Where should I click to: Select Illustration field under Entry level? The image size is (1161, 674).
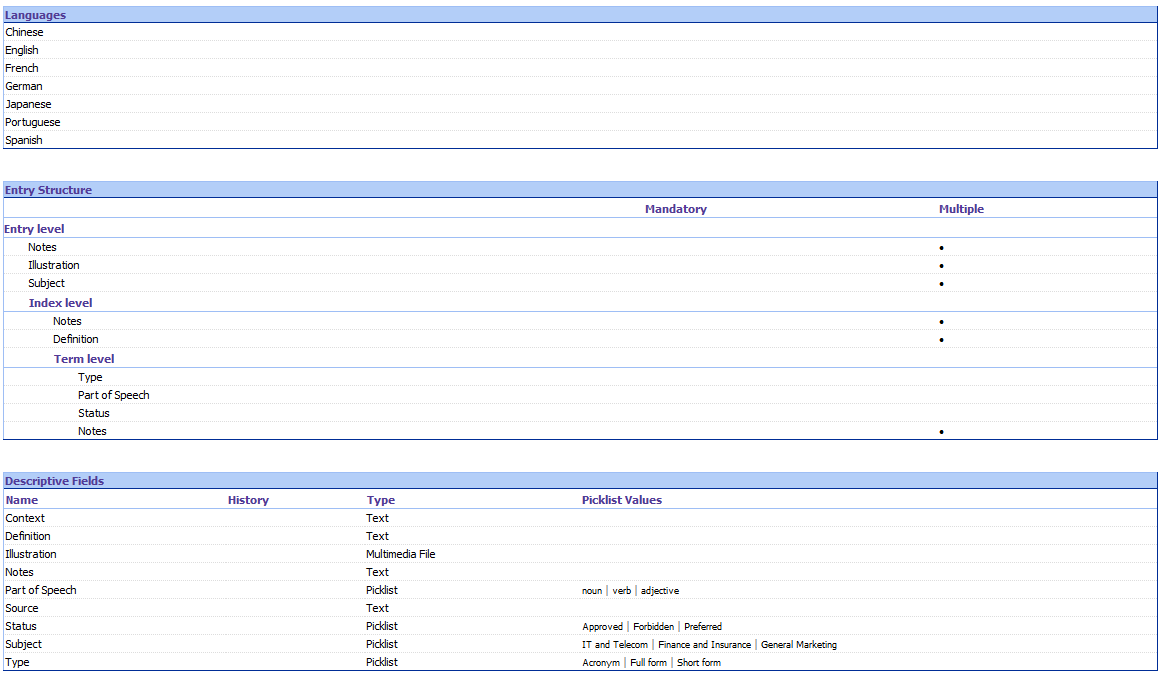click(53, 265)
